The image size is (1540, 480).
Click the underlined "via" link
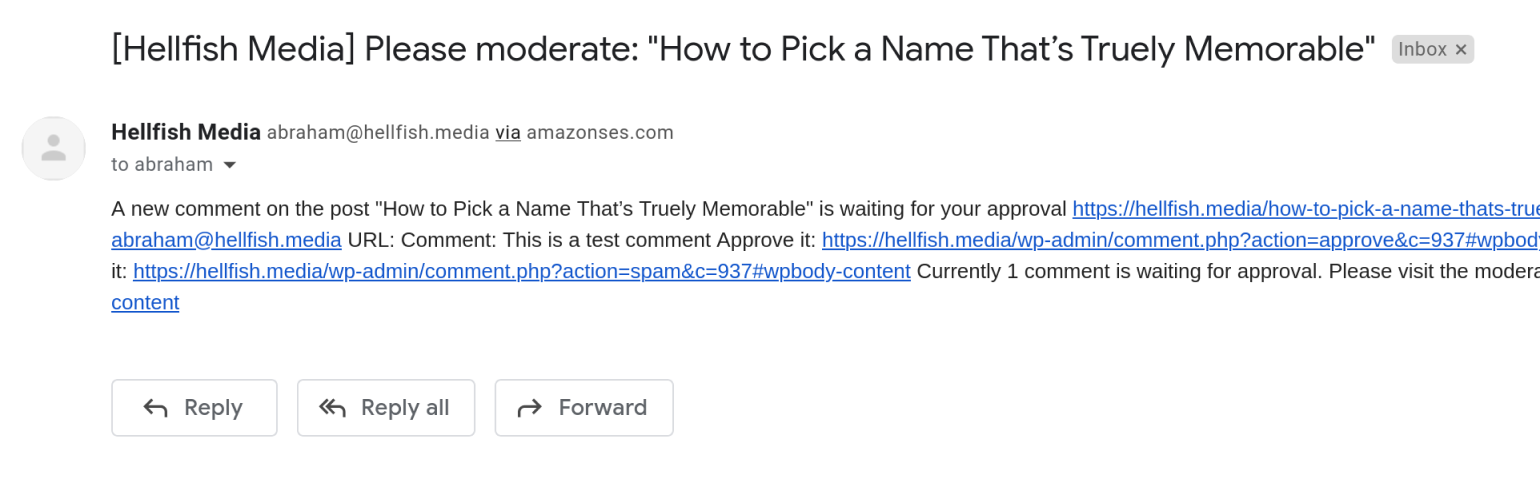508,132
